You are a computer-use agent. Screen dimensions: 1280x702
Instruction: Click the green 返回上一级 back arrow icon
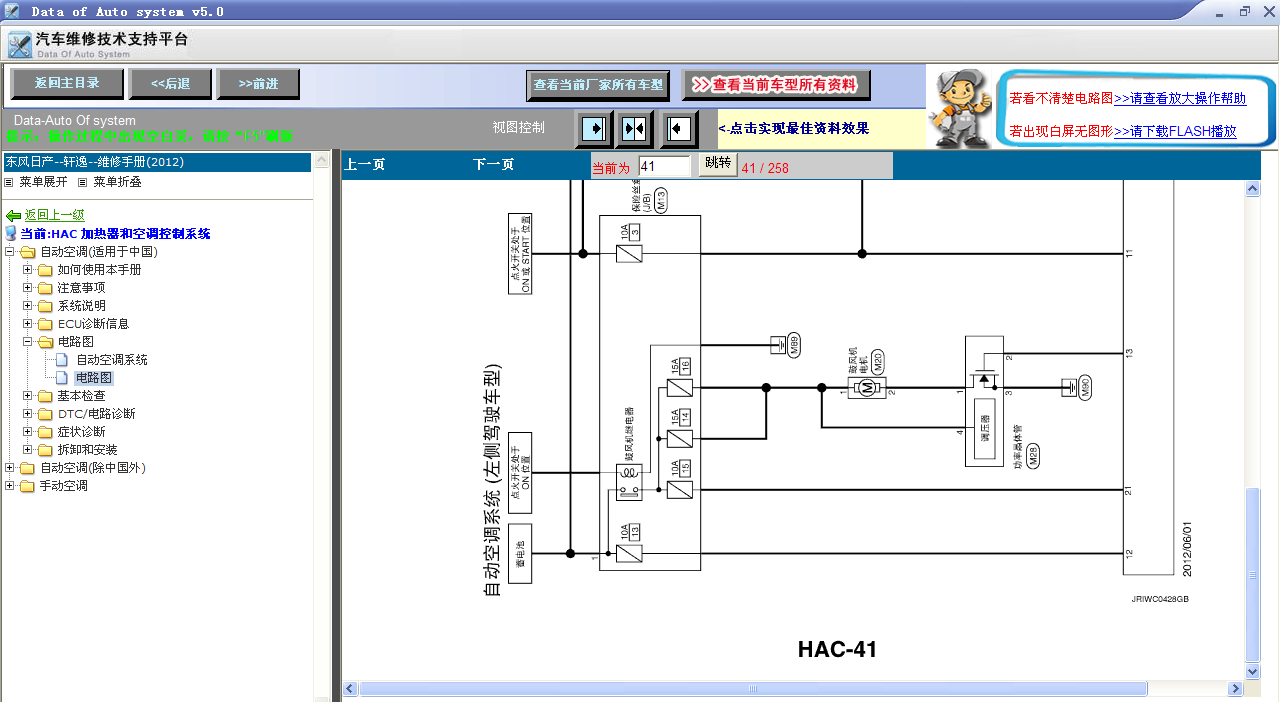point(13,216)
